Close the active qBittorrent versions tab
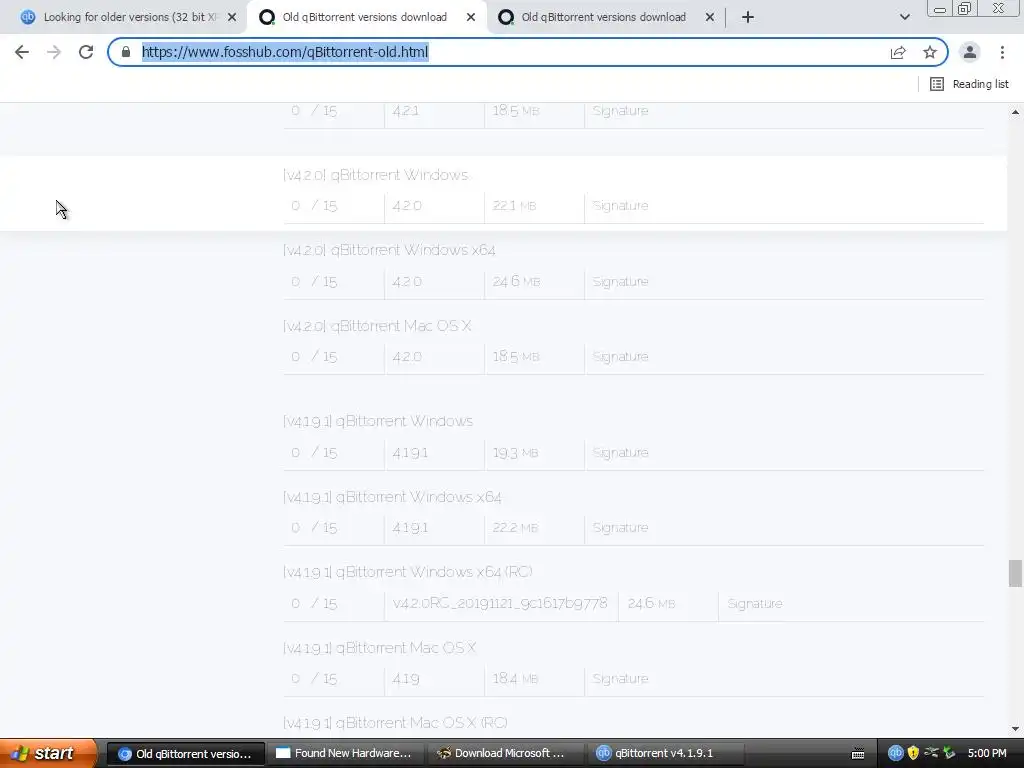The height and width of the screenshot is (768, 1024). click(x=471, y=17)
